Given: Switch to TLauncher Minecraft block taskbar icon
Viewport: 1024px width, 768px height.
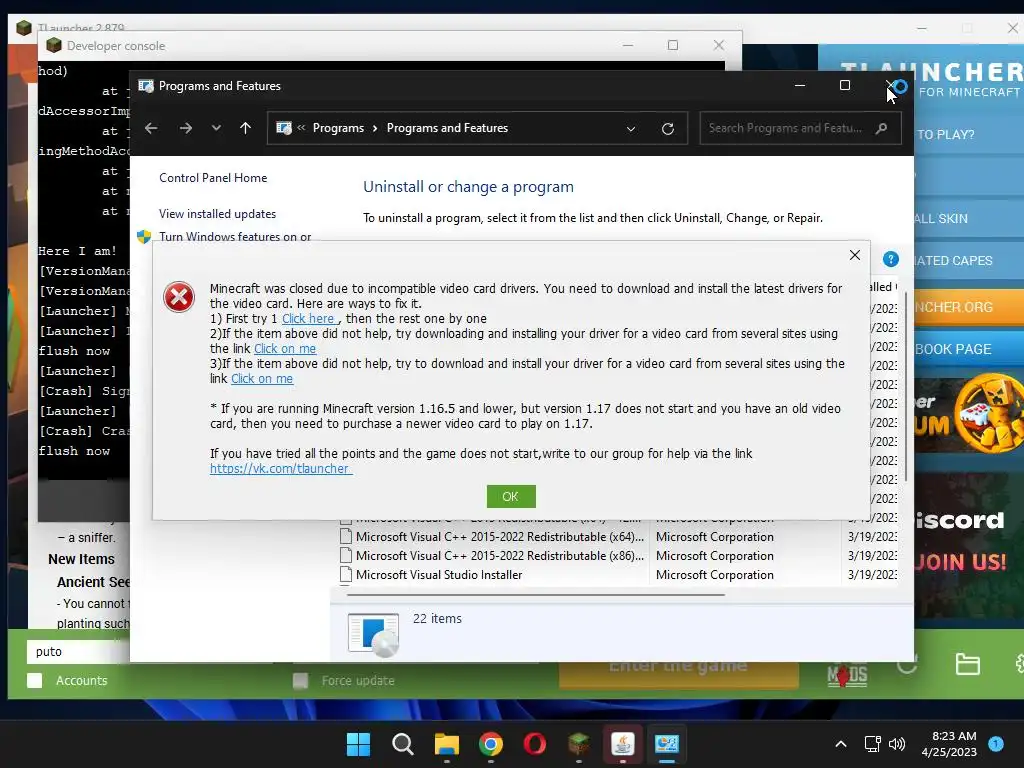Looking at the screenshot, I should coord(579,744).
